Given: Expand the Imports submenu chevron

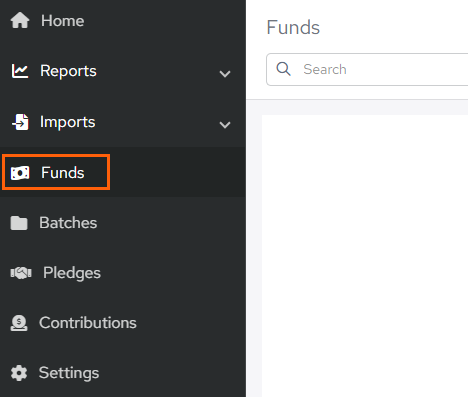Looking at the screenshot, I should coord(225,125).
